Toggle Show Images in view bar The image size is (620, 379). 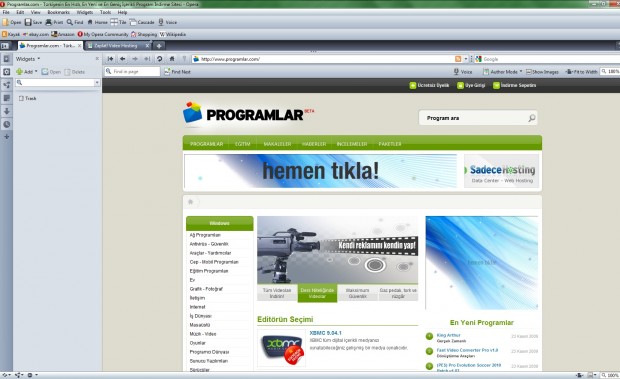coord(542,72)
